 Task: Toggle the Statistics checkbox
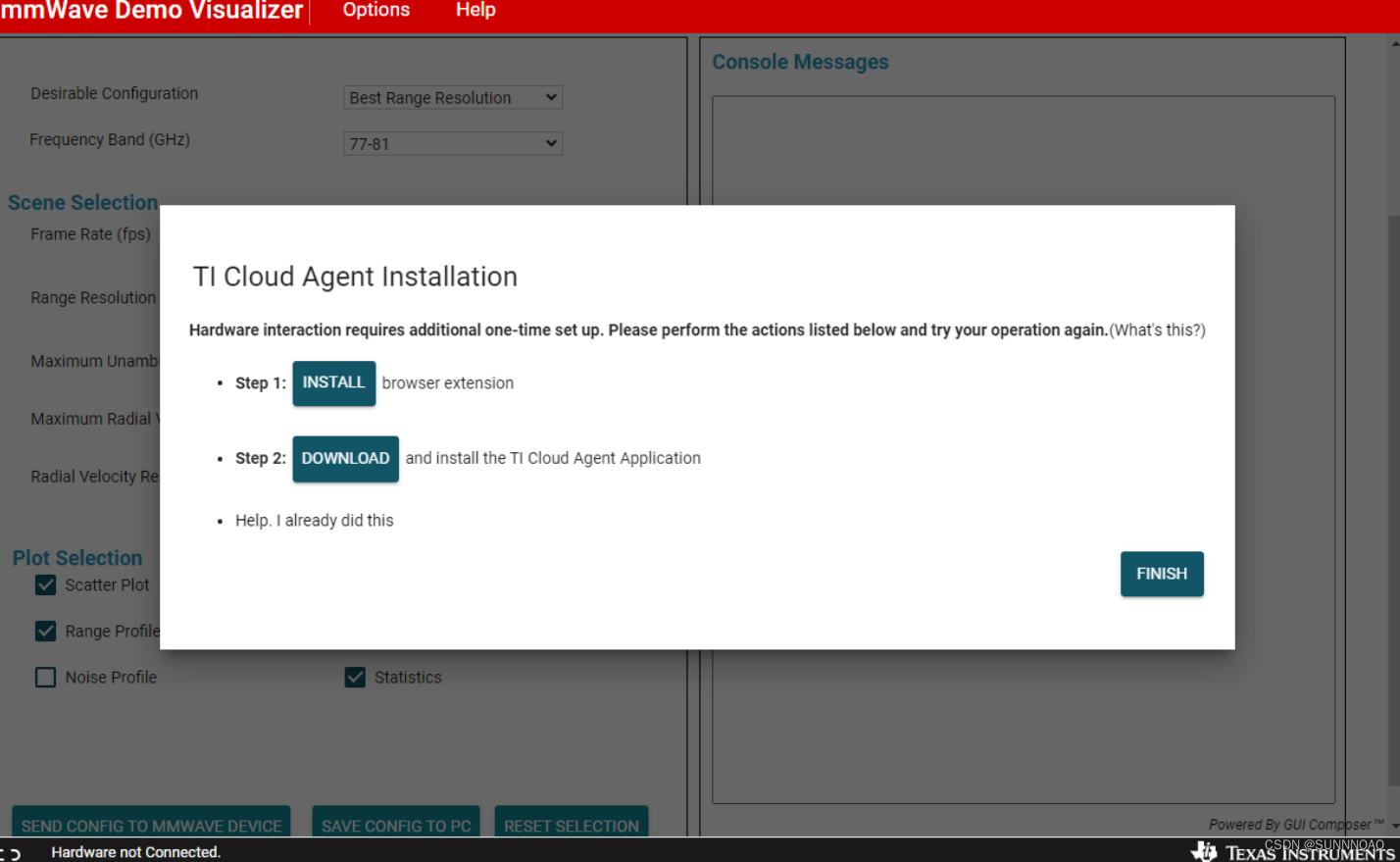[x=355, y=677]
